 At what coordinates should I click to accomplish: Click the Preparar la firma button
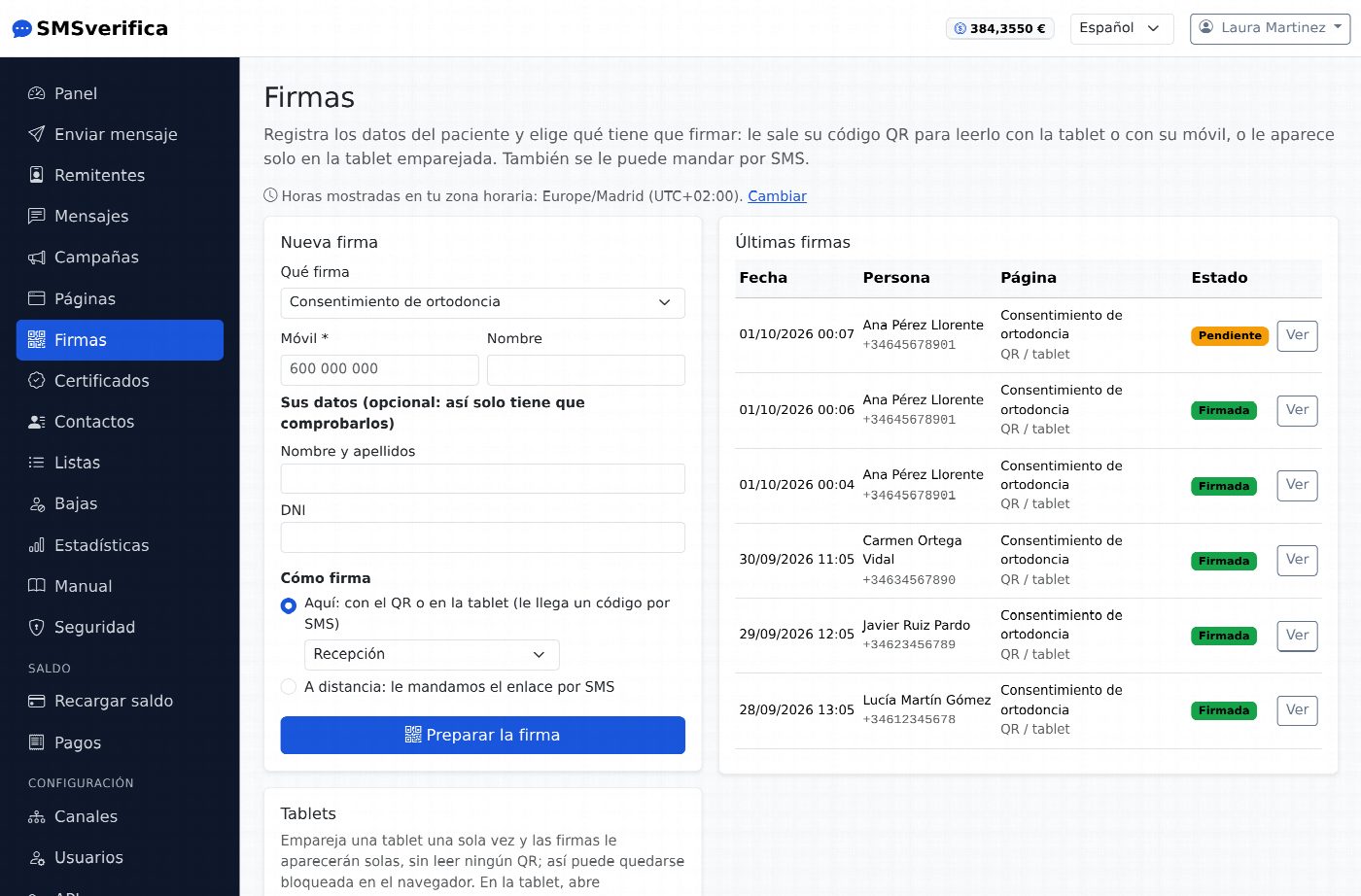click(482, 735)
